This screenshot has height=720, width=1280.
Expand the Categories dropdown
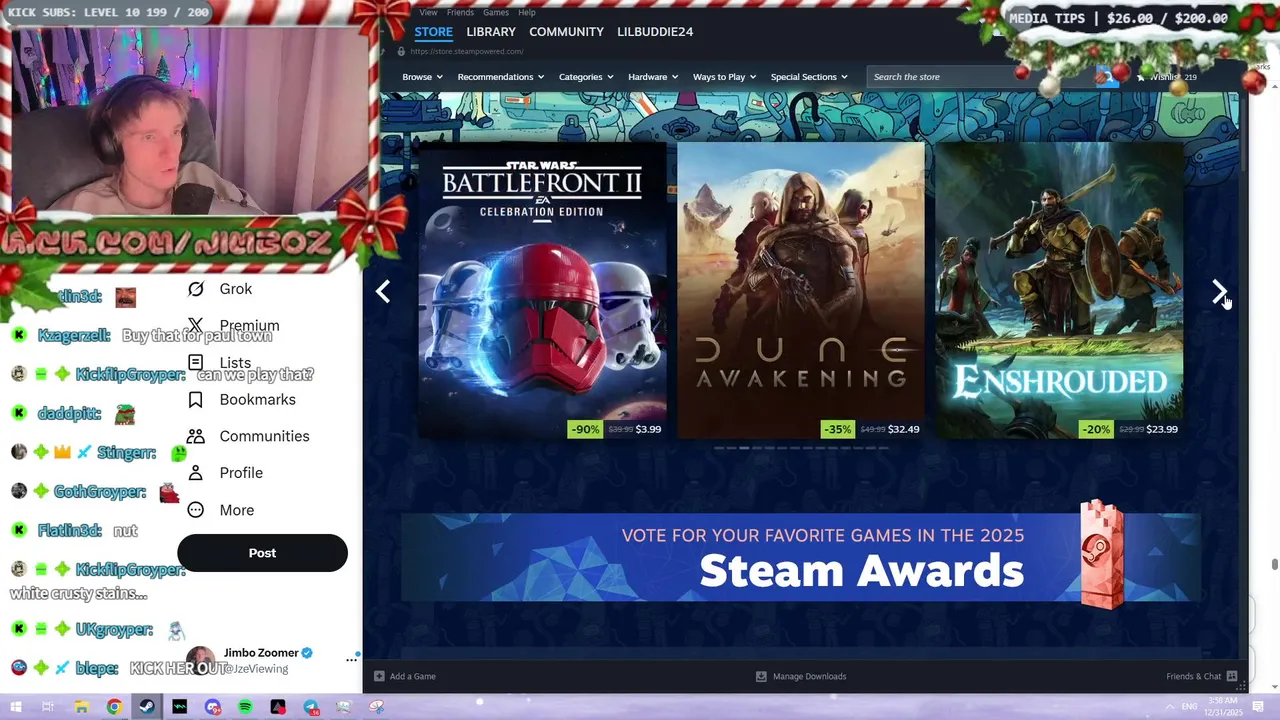pyautogui.click(x=585, y=77)
